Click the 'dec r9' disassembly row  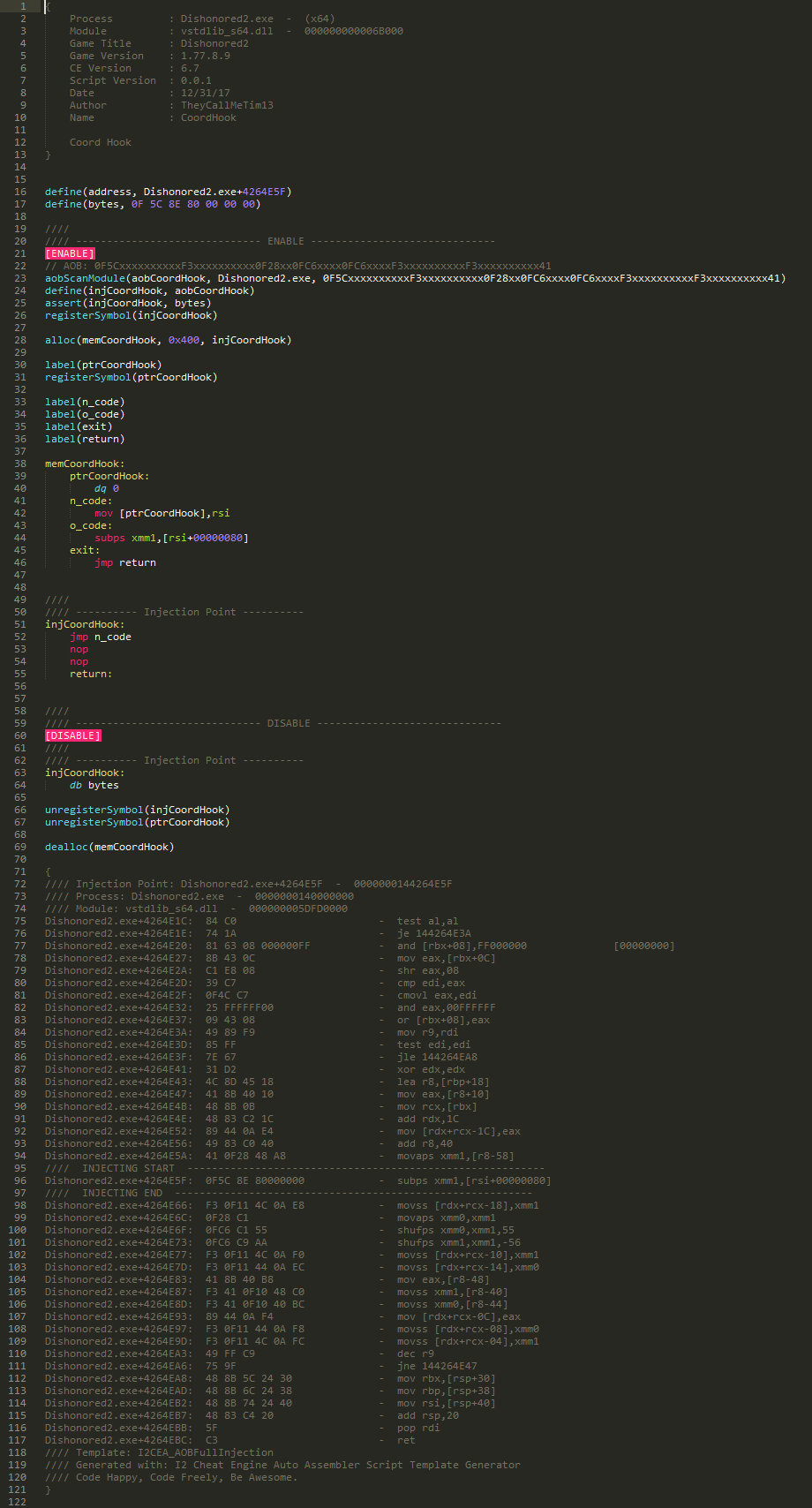pos(239,1353)
